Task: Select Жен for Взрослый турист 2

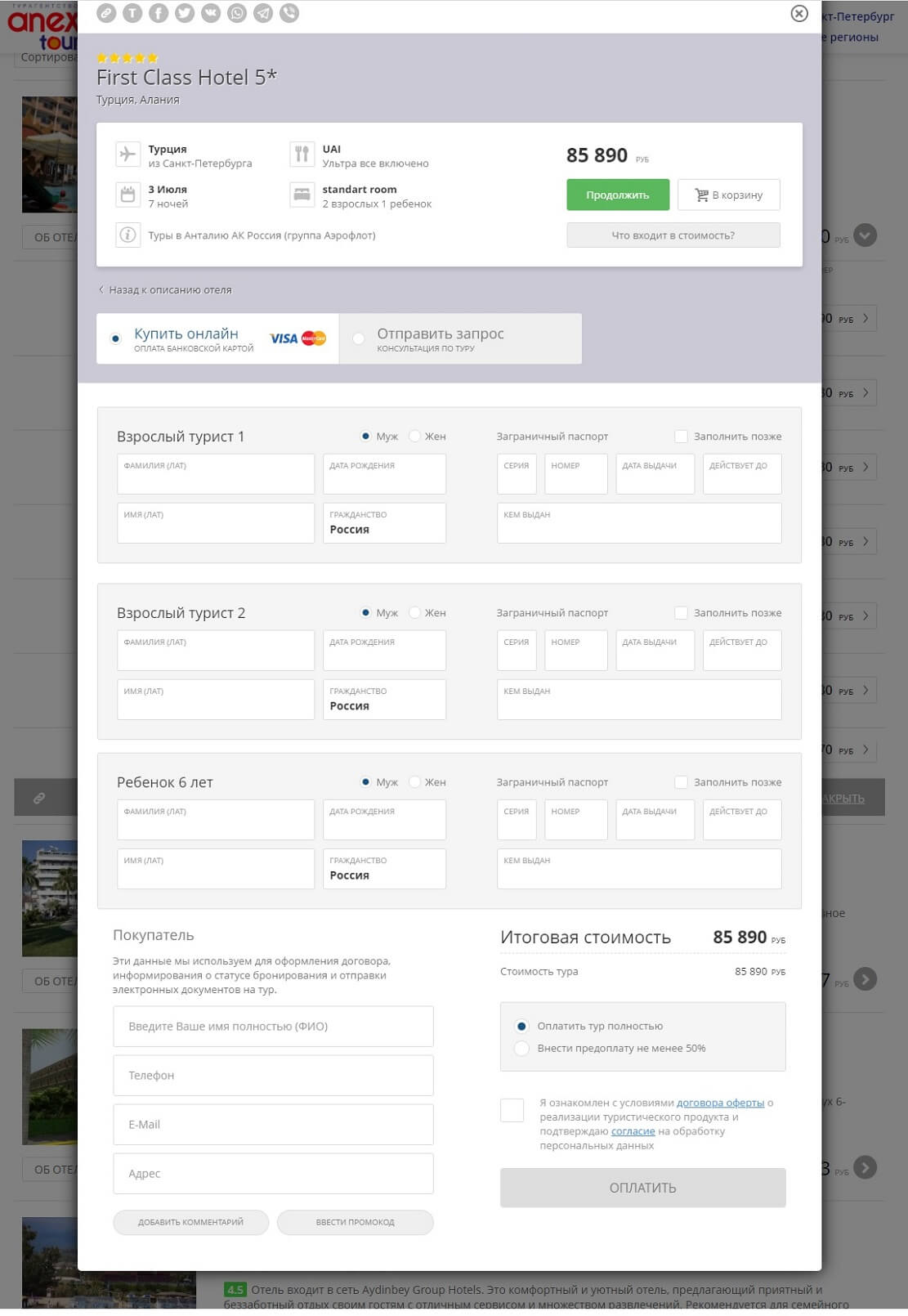Action: pyautogui.click(x=415, y=613)
